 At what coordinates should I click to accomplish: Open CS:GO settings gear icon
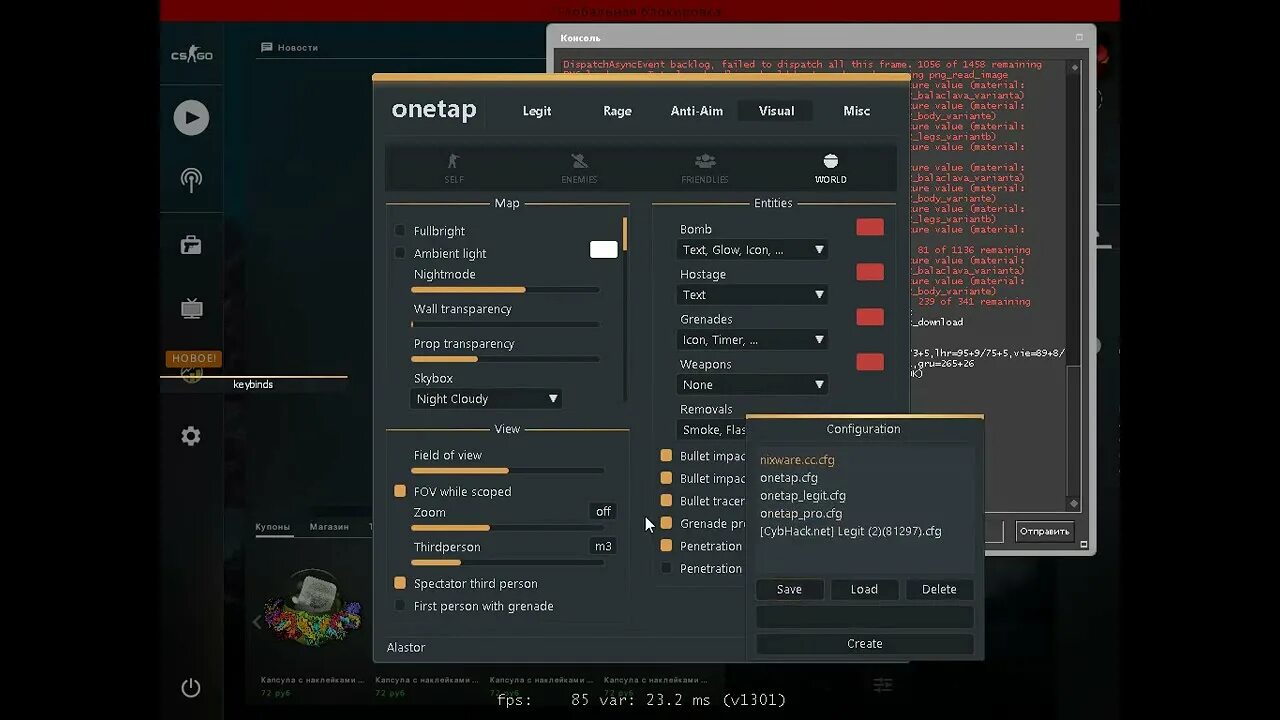click(x=191, y=436)
